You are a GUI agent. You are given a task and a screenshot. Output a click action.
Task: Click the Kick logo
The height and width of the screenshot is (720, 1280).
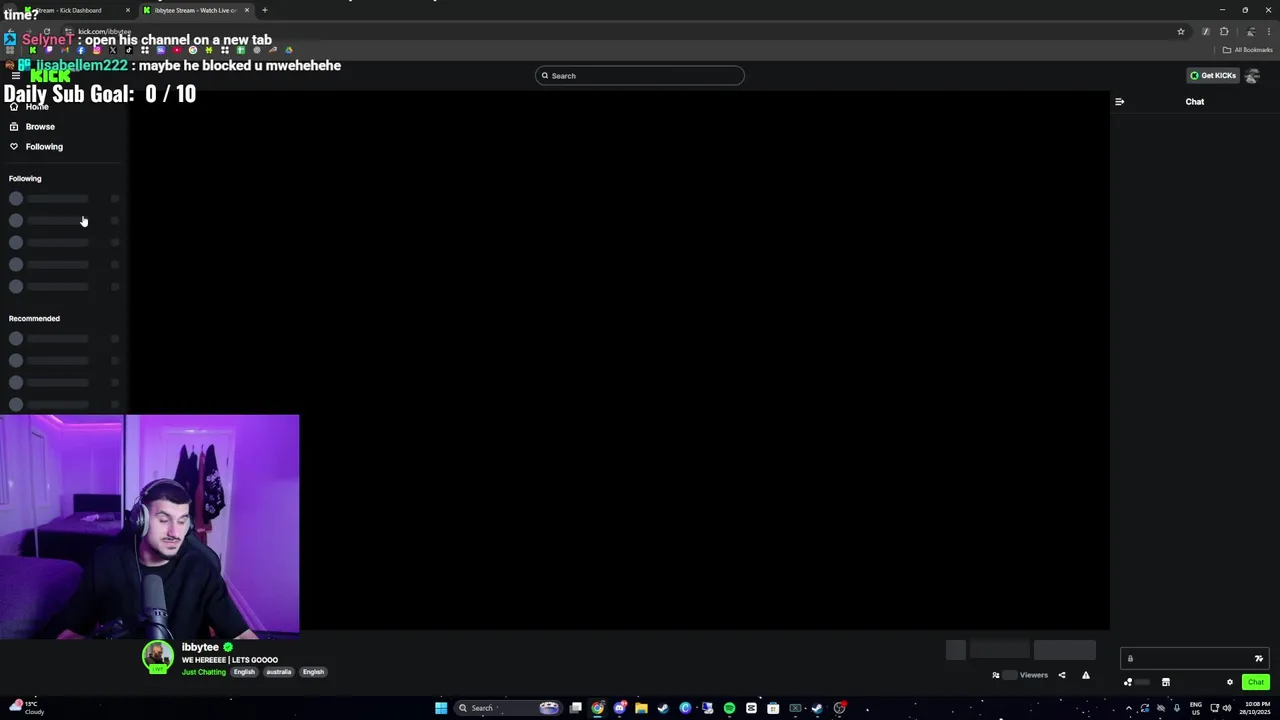coord(50,76)
